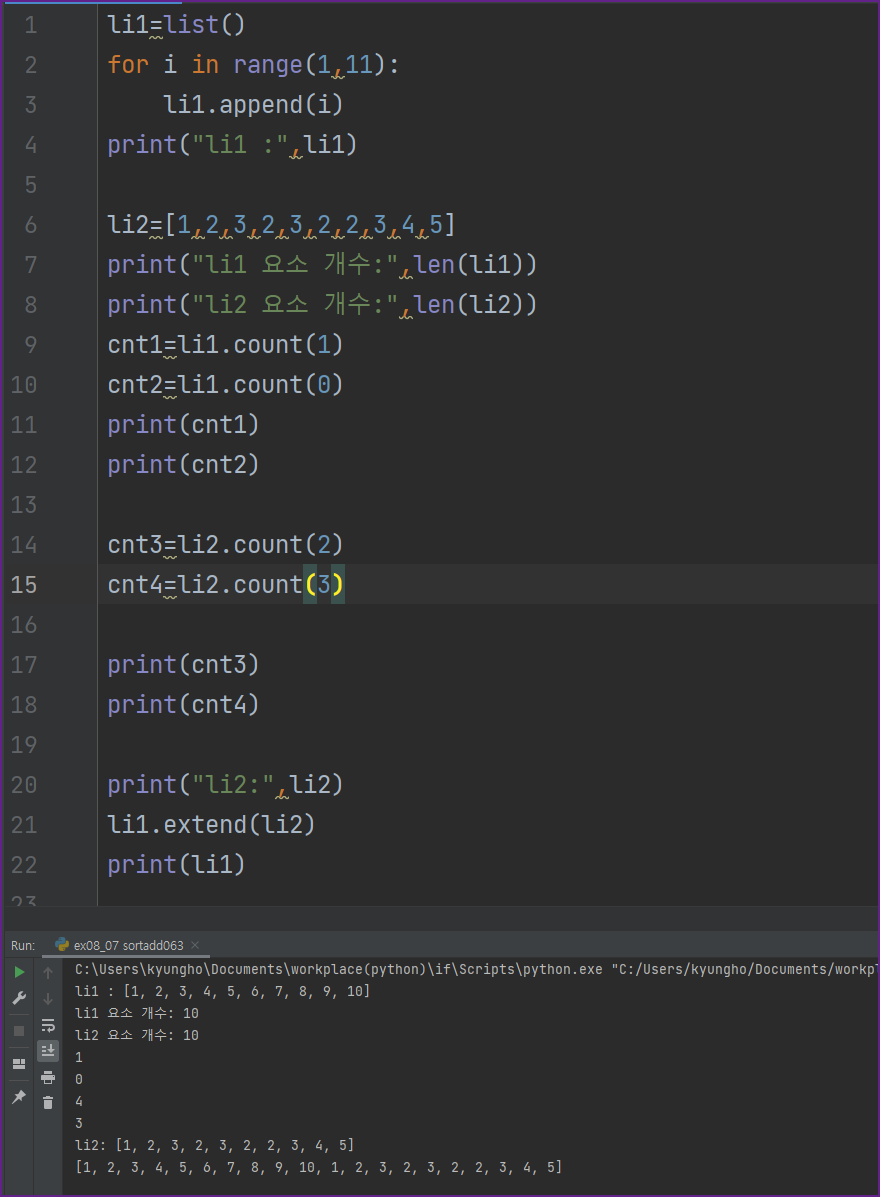Click line number 6 in the gutter

coord(31,225)
